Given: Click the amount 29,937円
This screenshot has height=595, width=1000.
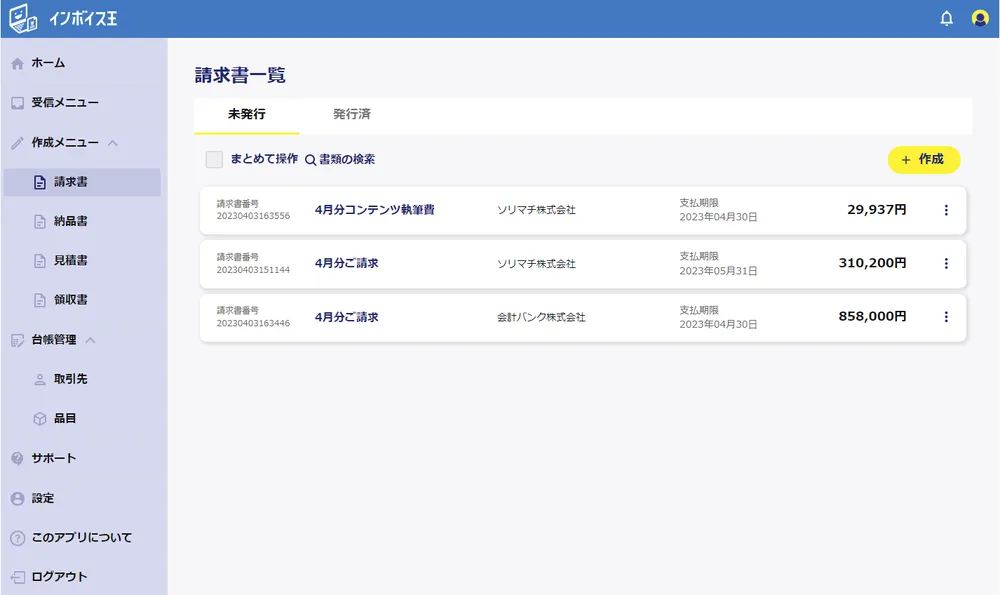Looking at the screenshot, I should [876, 210].
